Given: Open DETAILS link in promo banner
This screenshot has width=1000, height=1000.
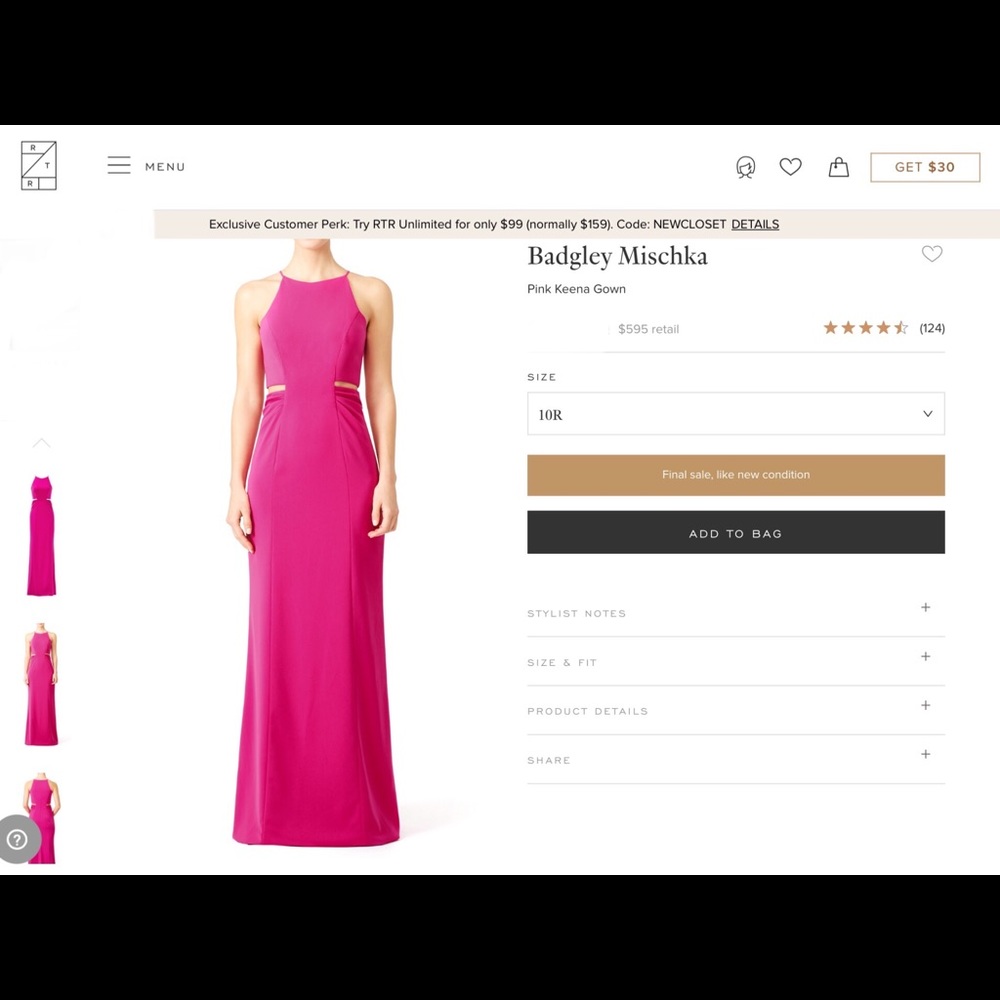Looking at the screenshot, I should pos(755,224).
